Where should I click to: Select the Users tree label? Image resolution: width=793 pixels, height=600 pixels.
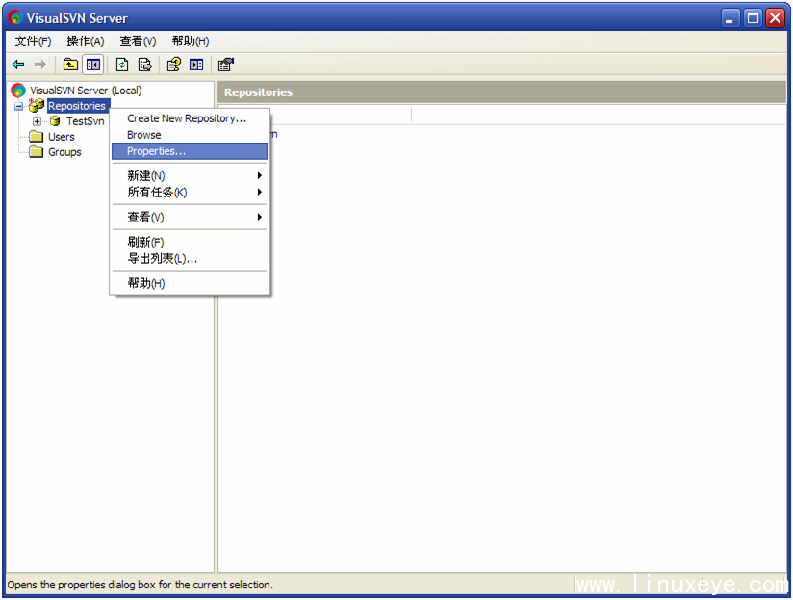coord(61,137)
